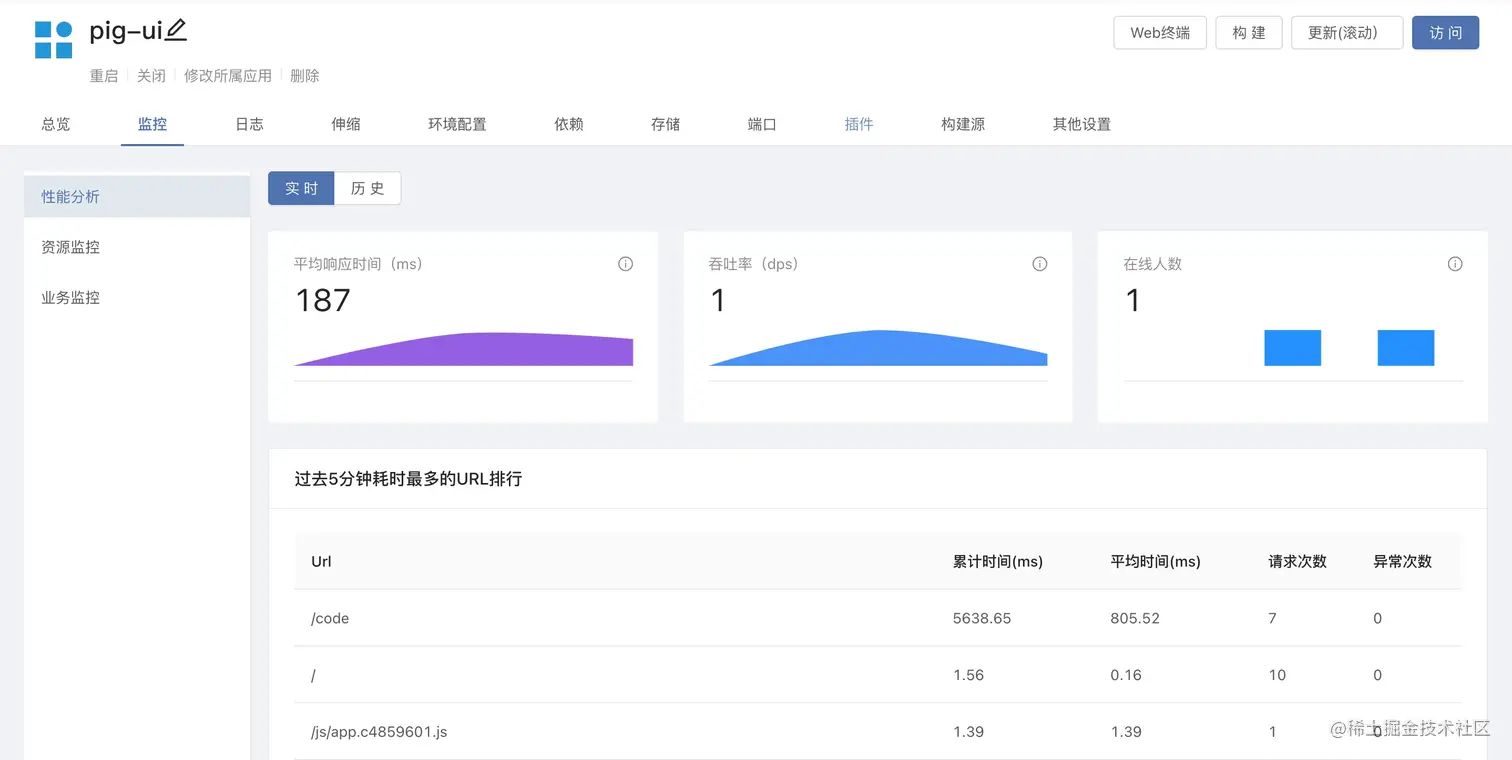Viewport: 1512px width, 760px height.
Task: Click the purple response time chart
Action: tap(464, 349)
